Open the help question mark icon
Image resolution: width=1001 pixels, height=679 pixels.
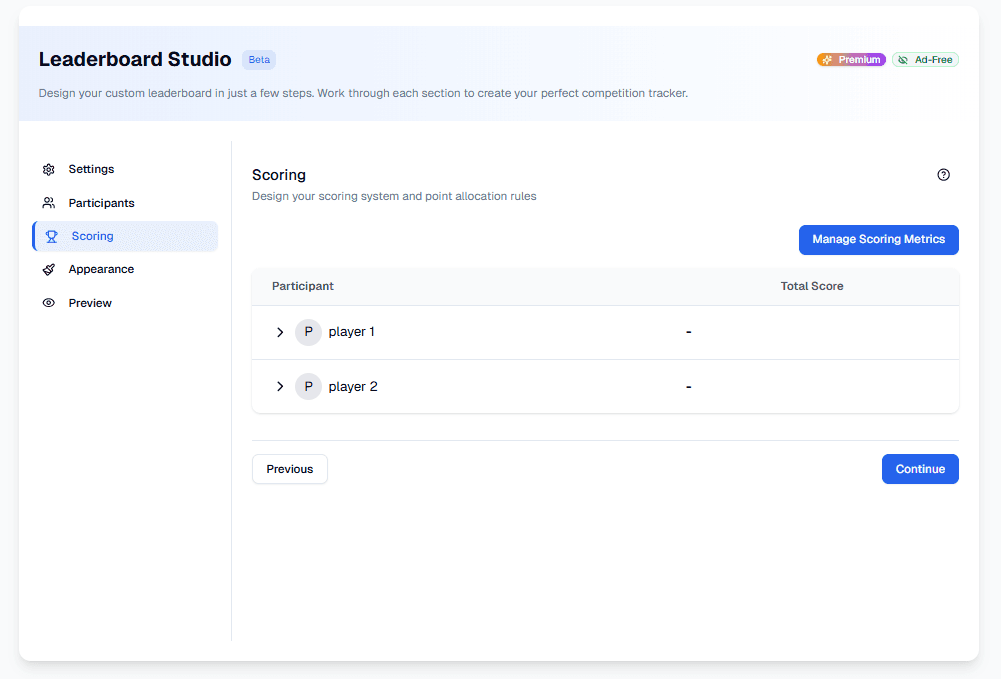pos(943,174)
